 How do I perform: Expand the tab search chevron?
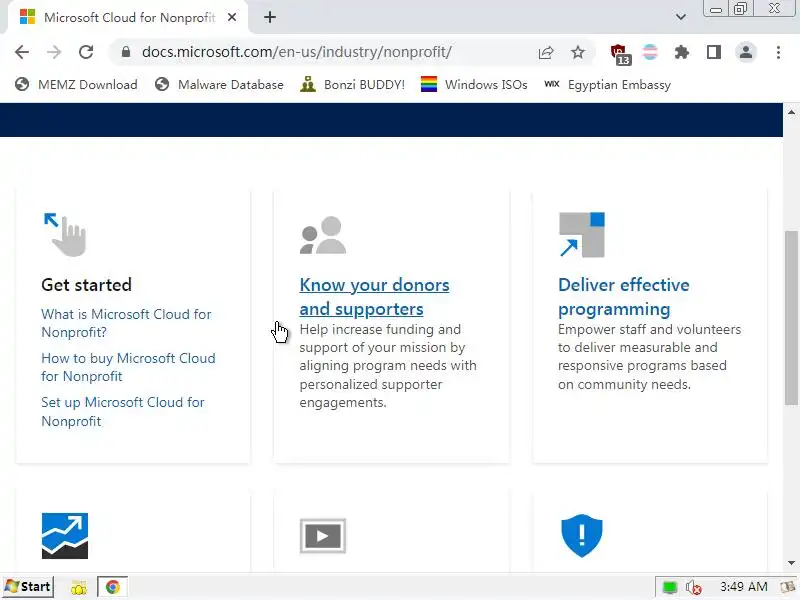(x=681, y=17)
